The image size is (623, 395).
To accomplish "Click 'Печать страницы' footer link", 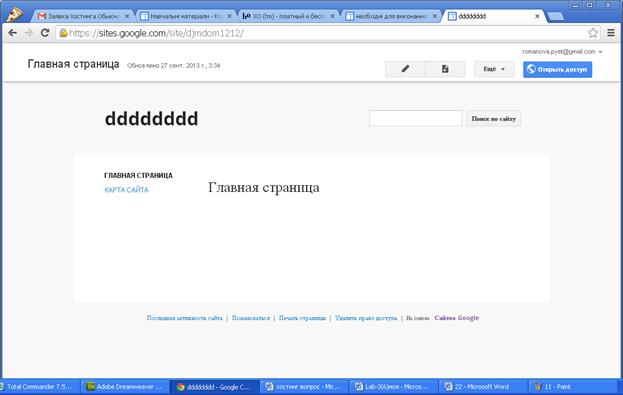I will click(x=302, y=318).
